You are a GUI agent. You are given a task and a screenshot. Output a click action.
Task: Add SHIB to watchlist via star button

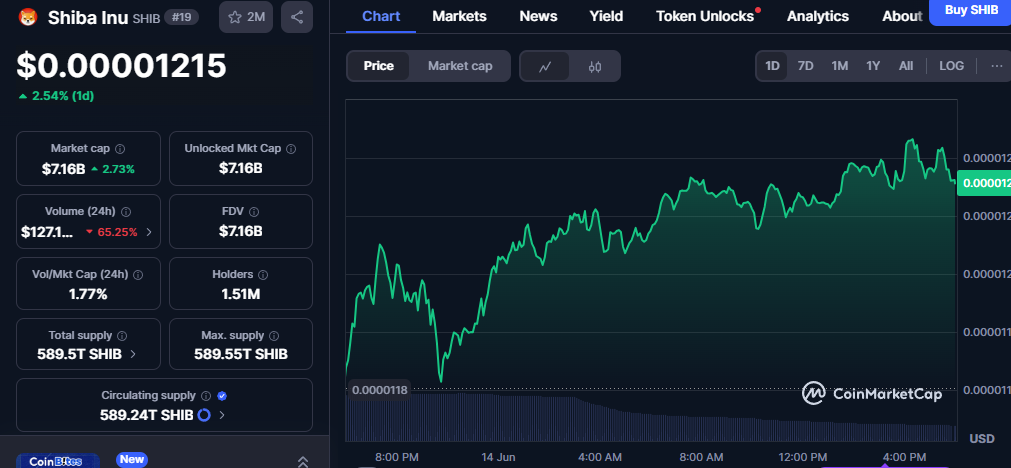coord(246,17)
